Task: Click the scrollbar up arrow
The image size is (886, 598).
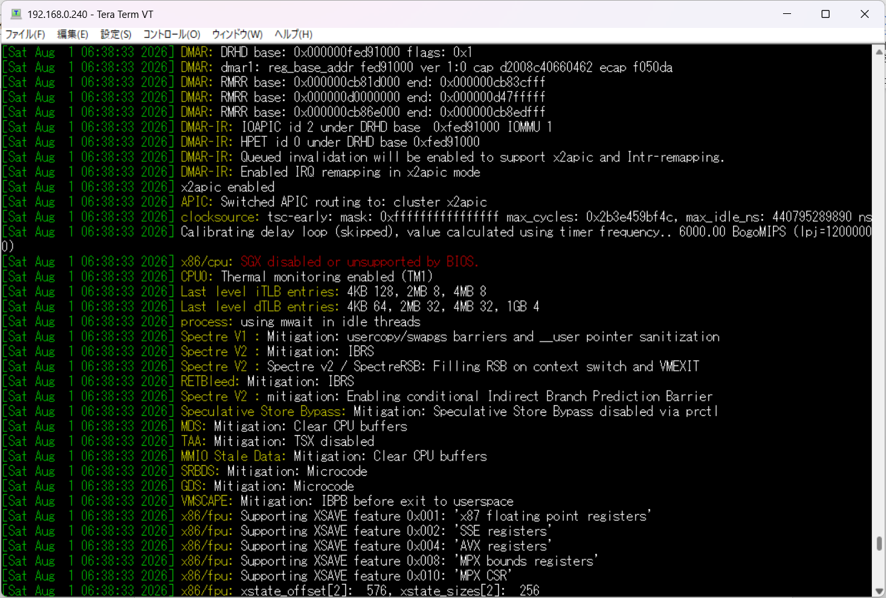Action: click(879, 51)
